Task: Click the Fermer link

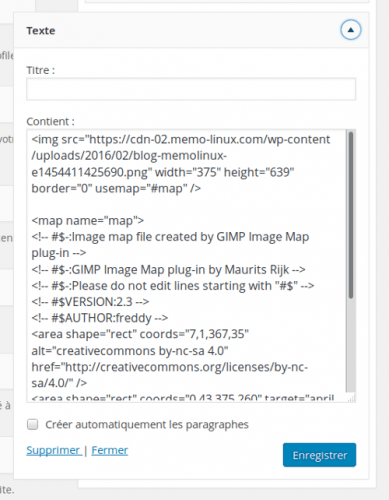Action: tap(110, 450)
